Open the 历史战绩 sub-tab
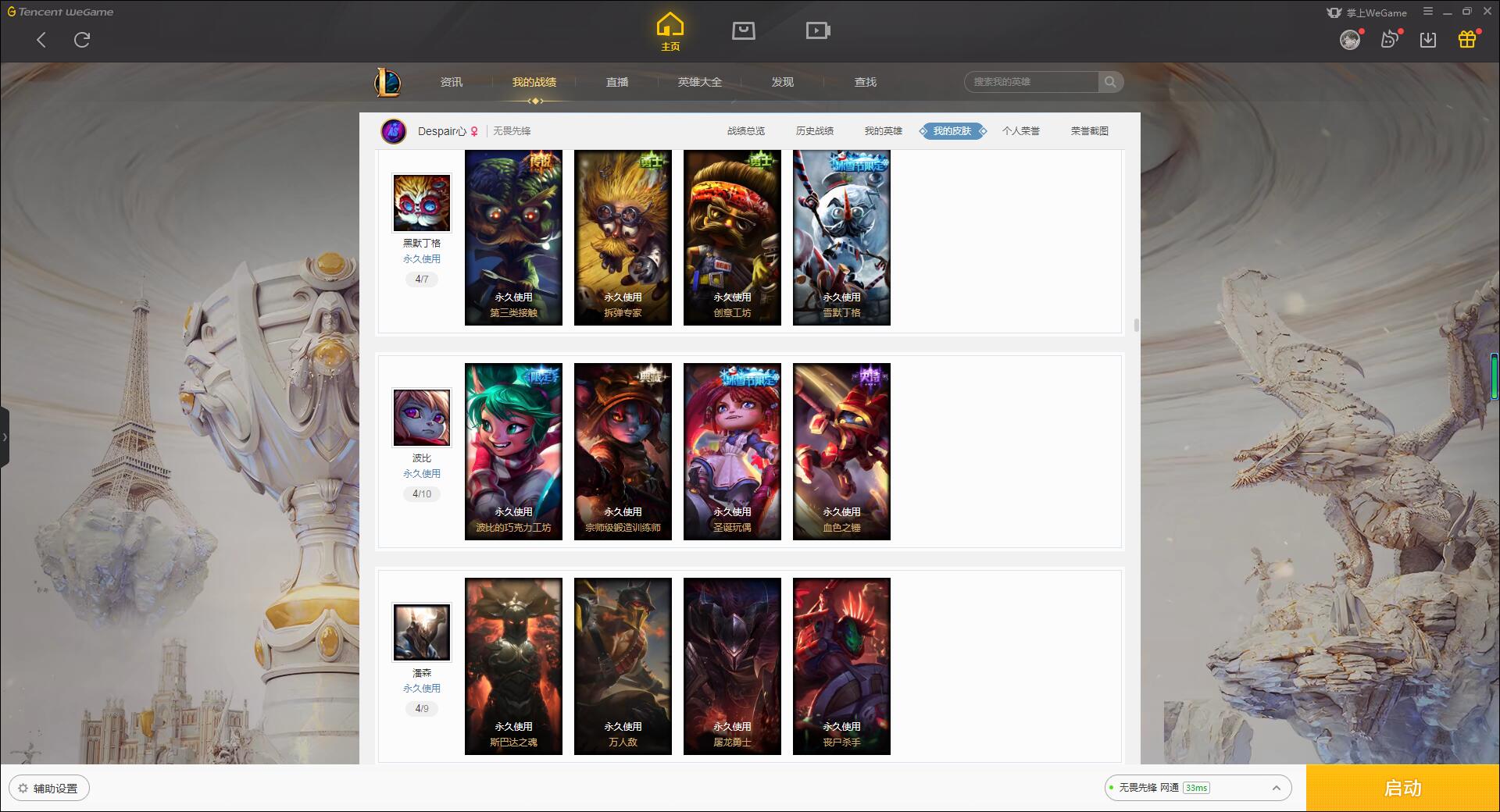1500x812 pixels. (x=815, y=131)
